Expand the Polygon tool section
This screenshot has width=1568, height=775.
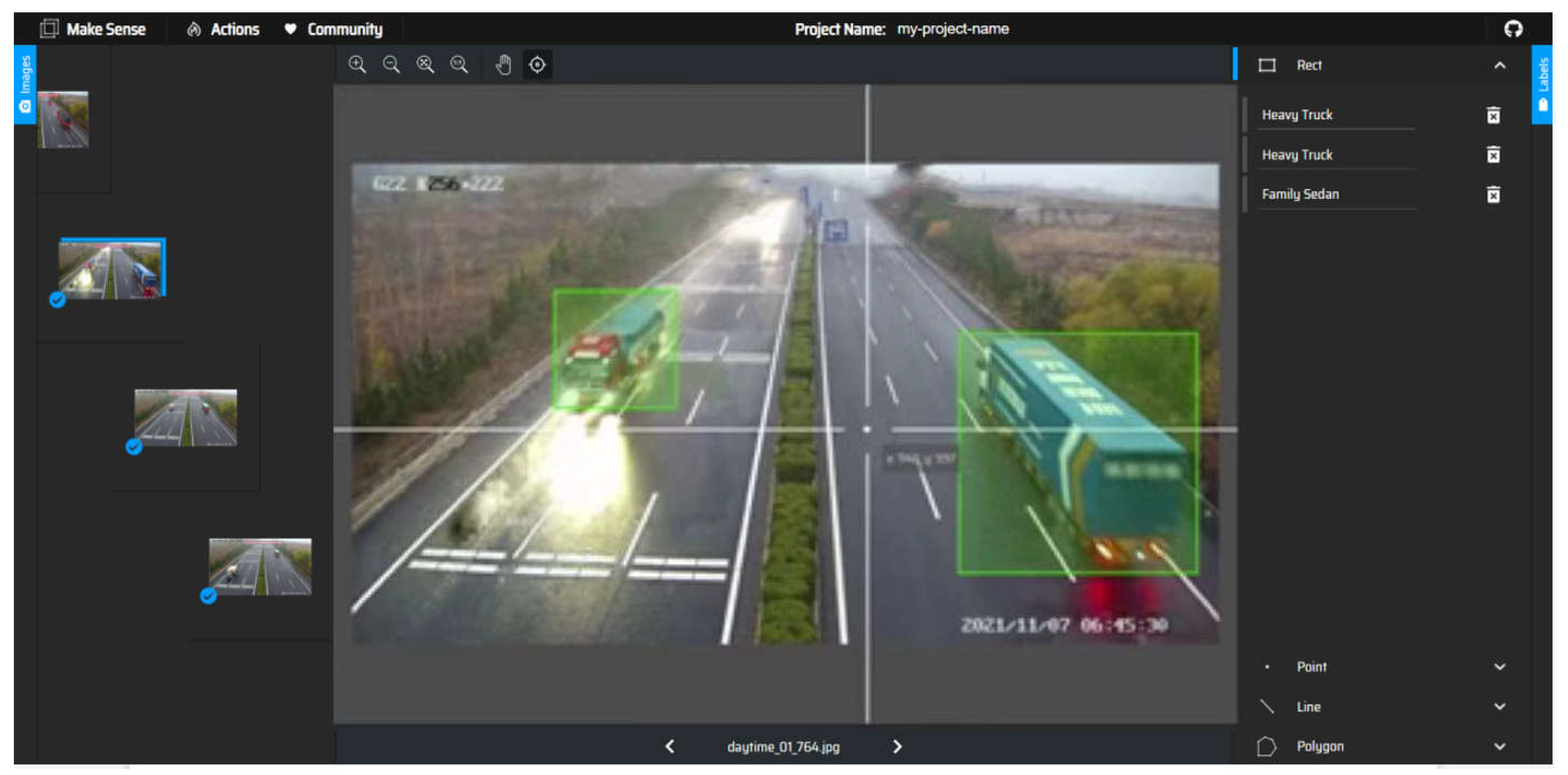[1500, 746]
